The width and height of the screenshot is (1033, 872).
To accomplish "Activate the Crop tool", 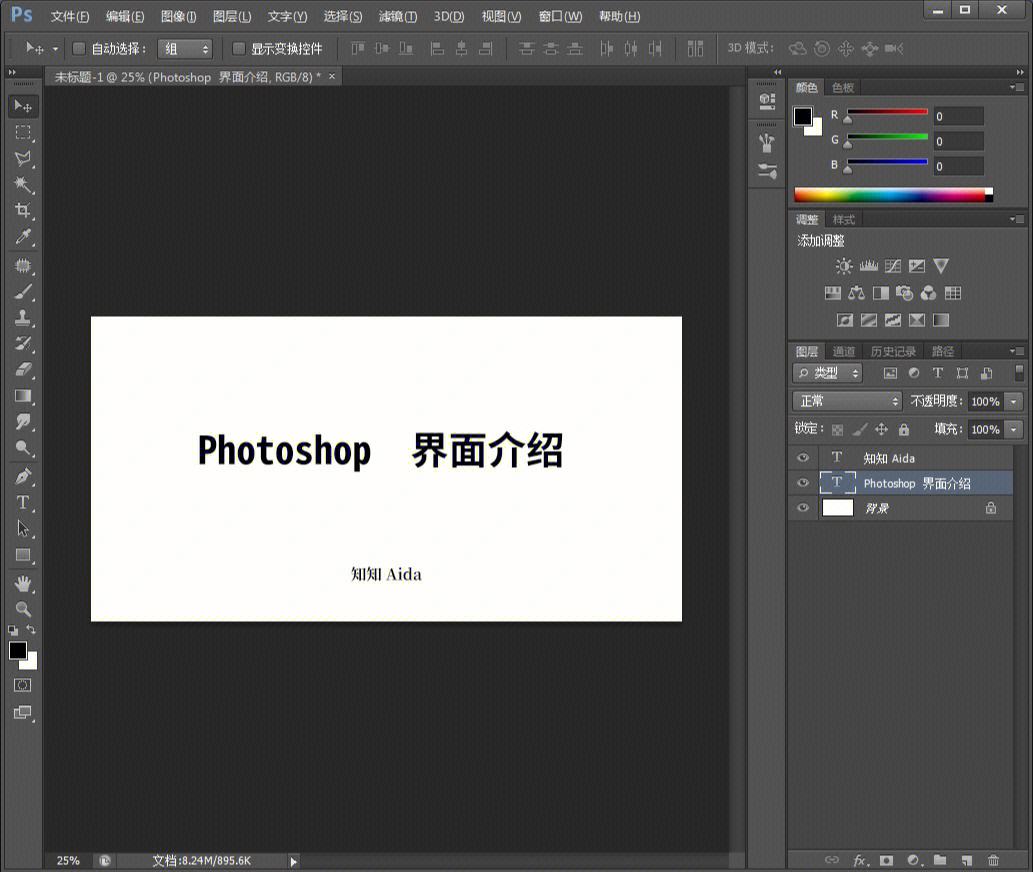I will pyautogui.click(x=23, y=211).
